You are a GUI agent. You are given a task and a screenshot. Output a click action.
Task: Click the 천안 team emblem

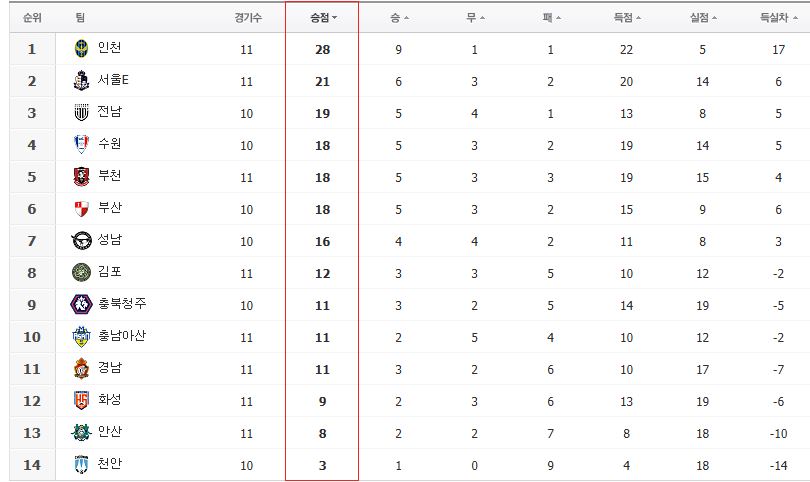81,464
